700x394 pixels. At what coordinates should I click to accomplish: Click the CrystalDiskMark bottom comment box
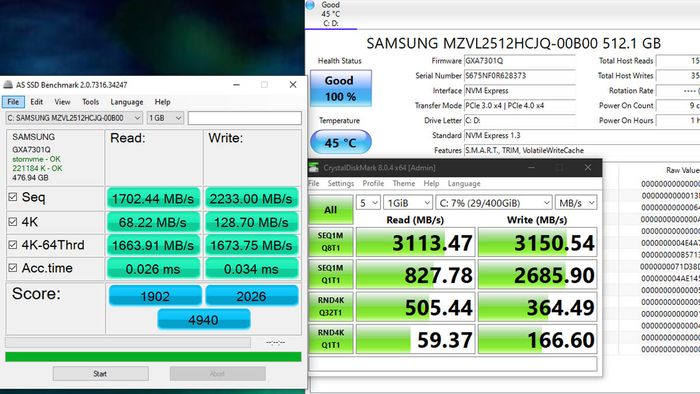pos(453,363)
